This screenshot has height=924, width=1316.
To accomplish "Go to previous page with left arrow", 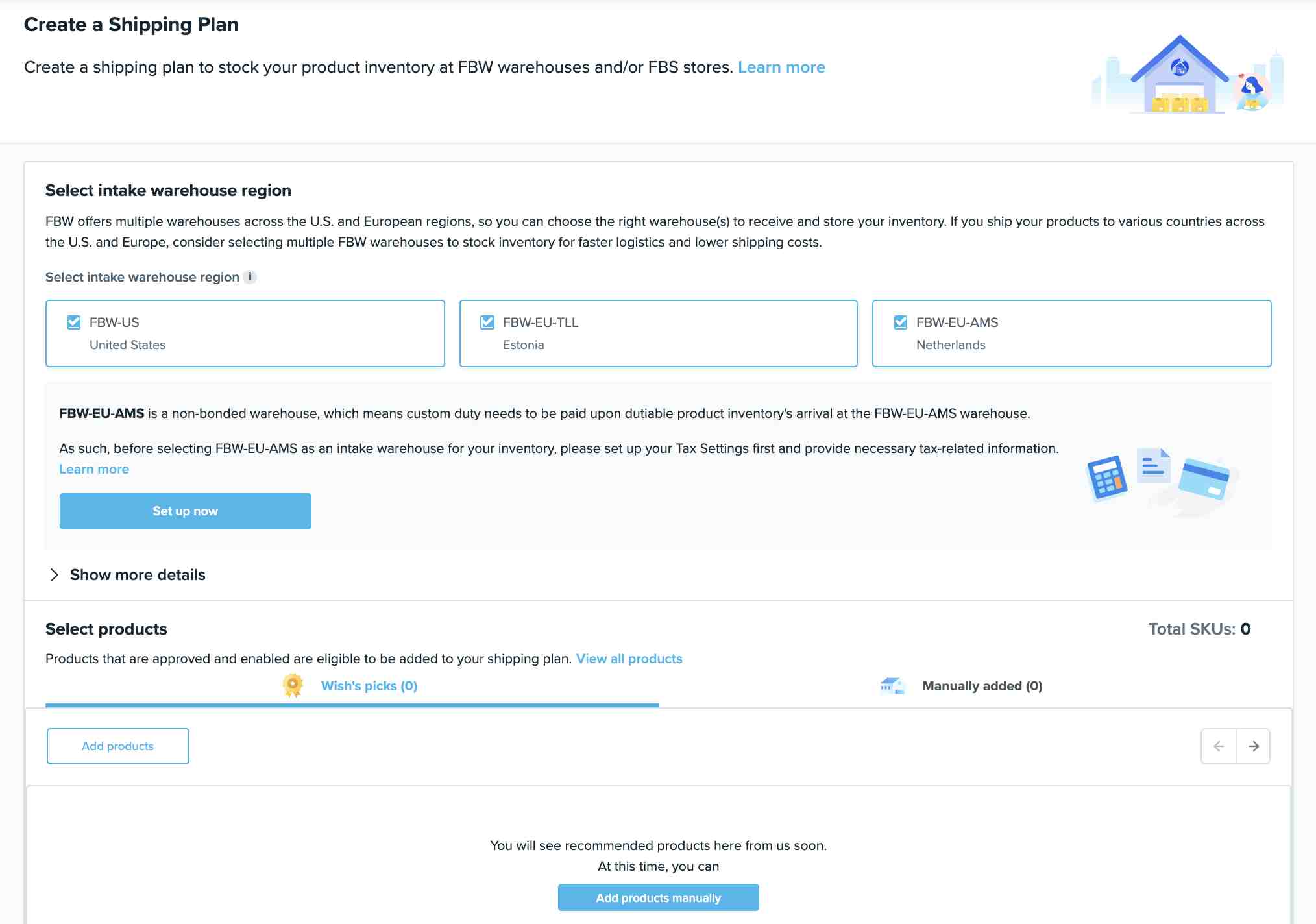I will 1219,746.
